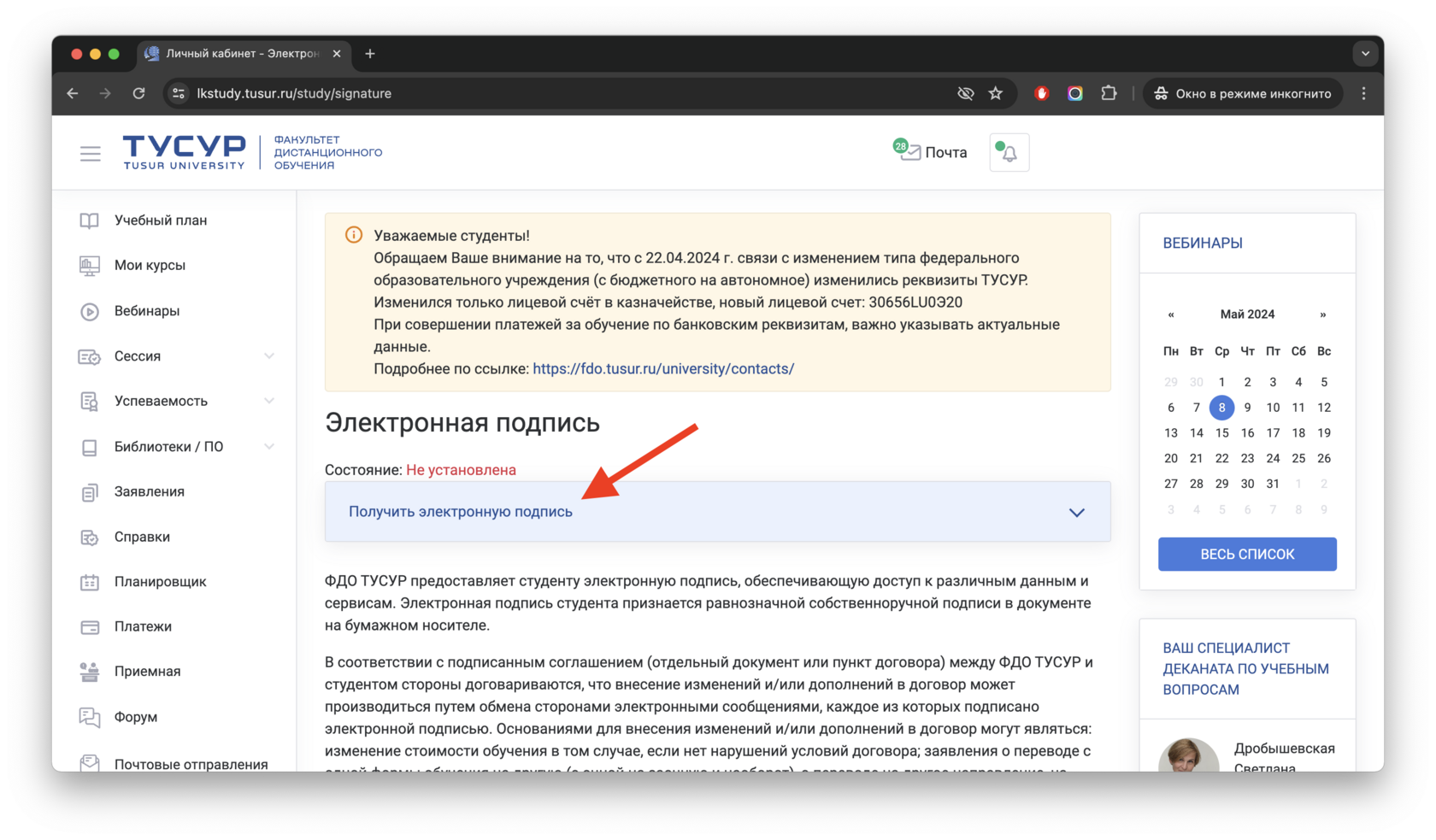Screen dimensions: 1436x840
Task: Click the Планировщик calendar icon
Action: (90, 582)
